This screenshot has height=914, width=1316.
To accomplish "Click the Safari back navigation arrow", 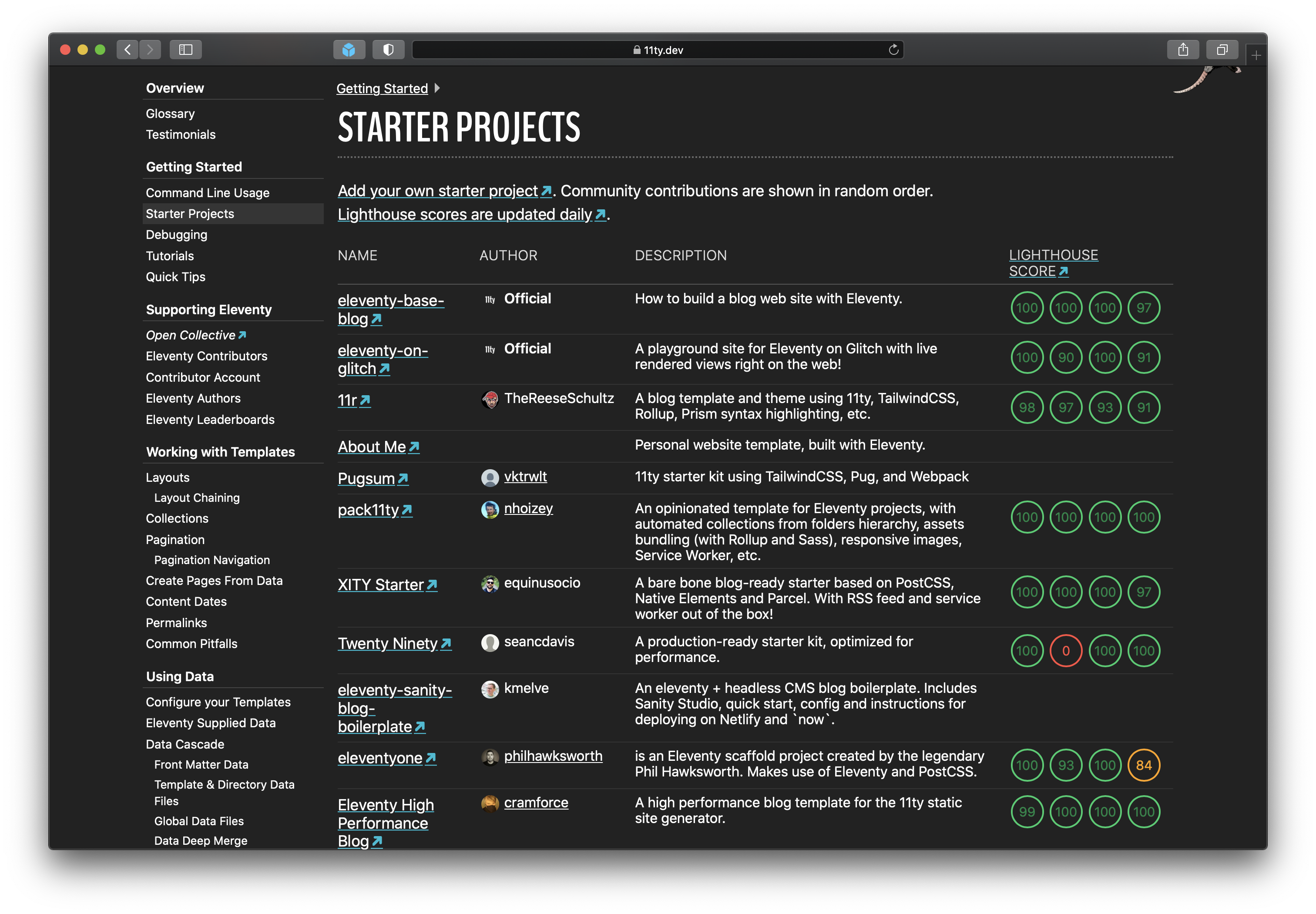I will point(127,50).
